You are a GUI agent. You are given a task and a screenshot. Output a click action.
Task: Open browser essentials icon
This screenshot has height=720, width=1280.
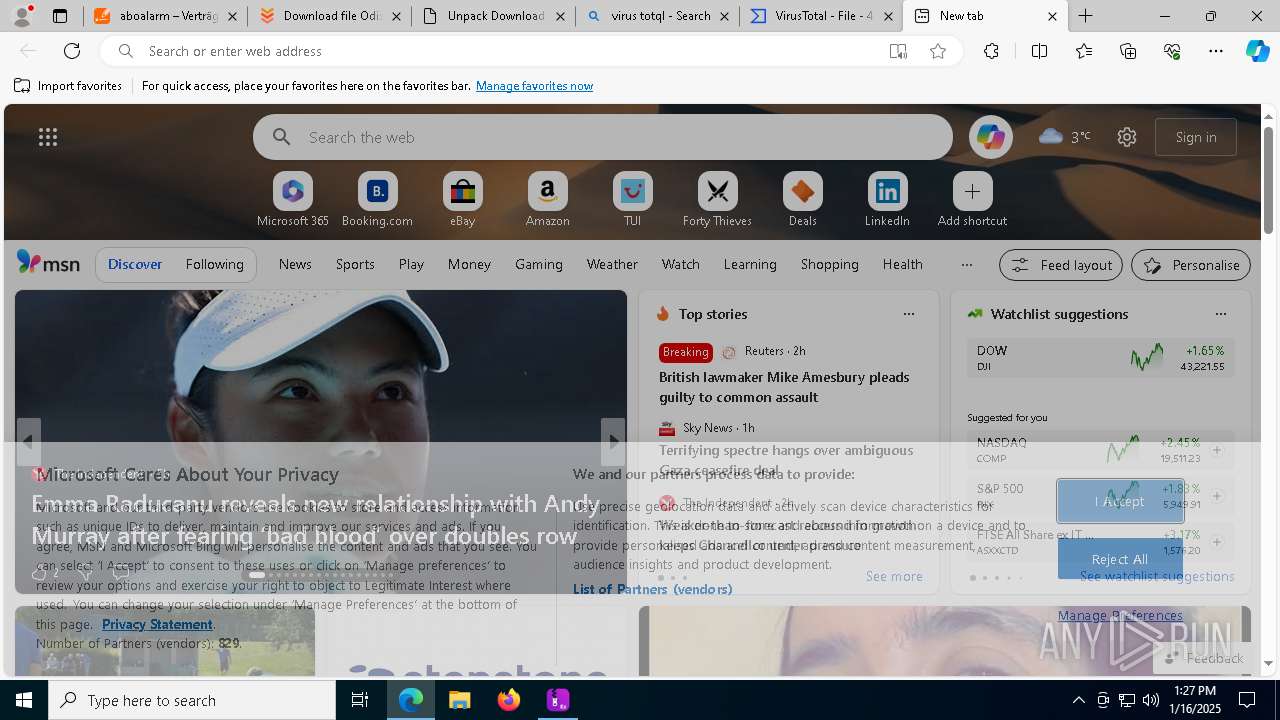[1172, 51]
